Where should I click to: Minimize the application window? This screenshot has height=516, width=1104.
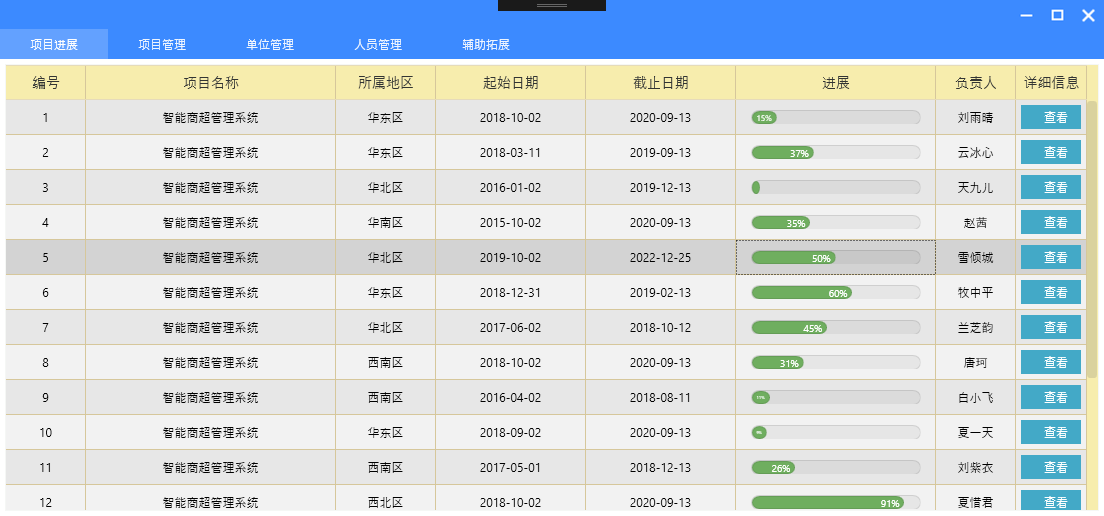point(1026,15)
